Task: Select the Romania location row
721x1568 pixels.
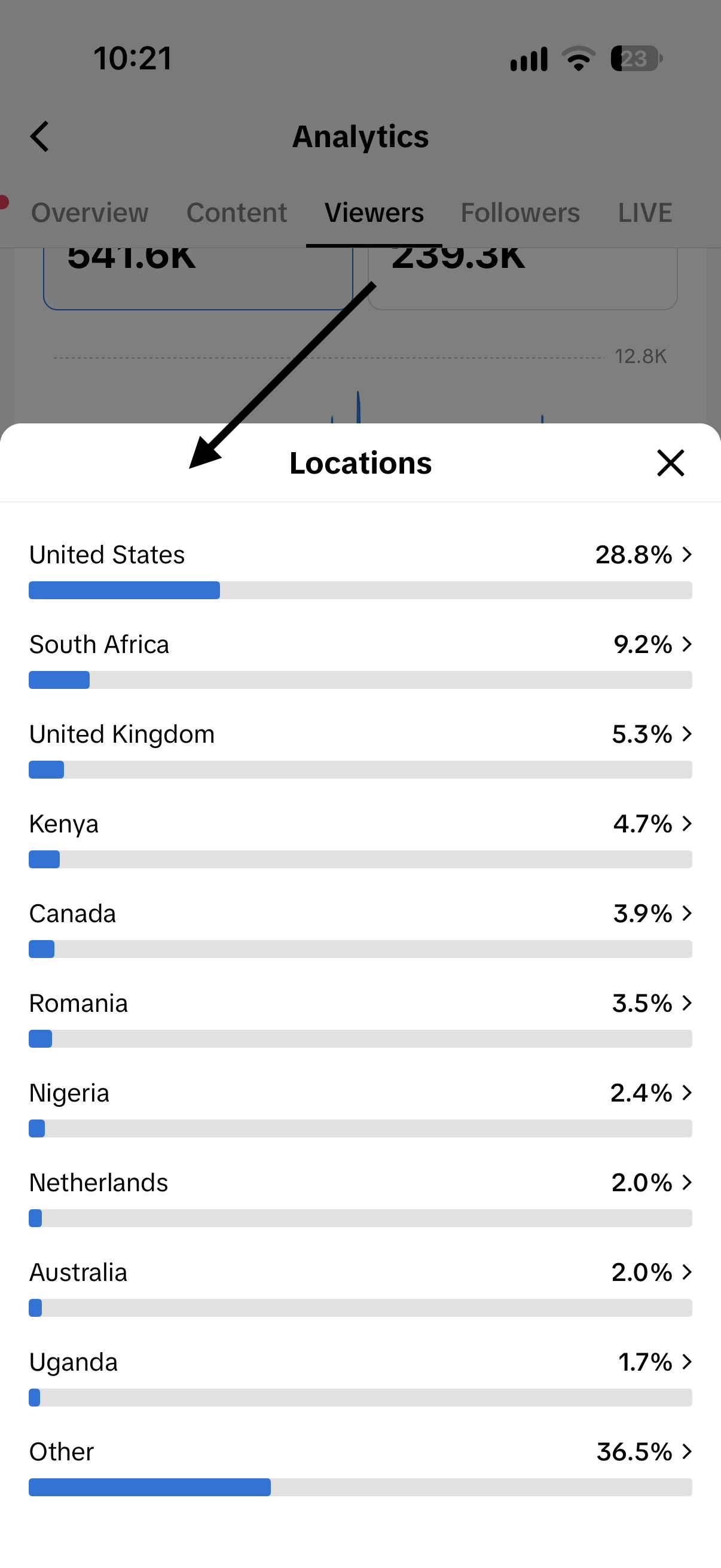Action: click(x=360, y=1018)
